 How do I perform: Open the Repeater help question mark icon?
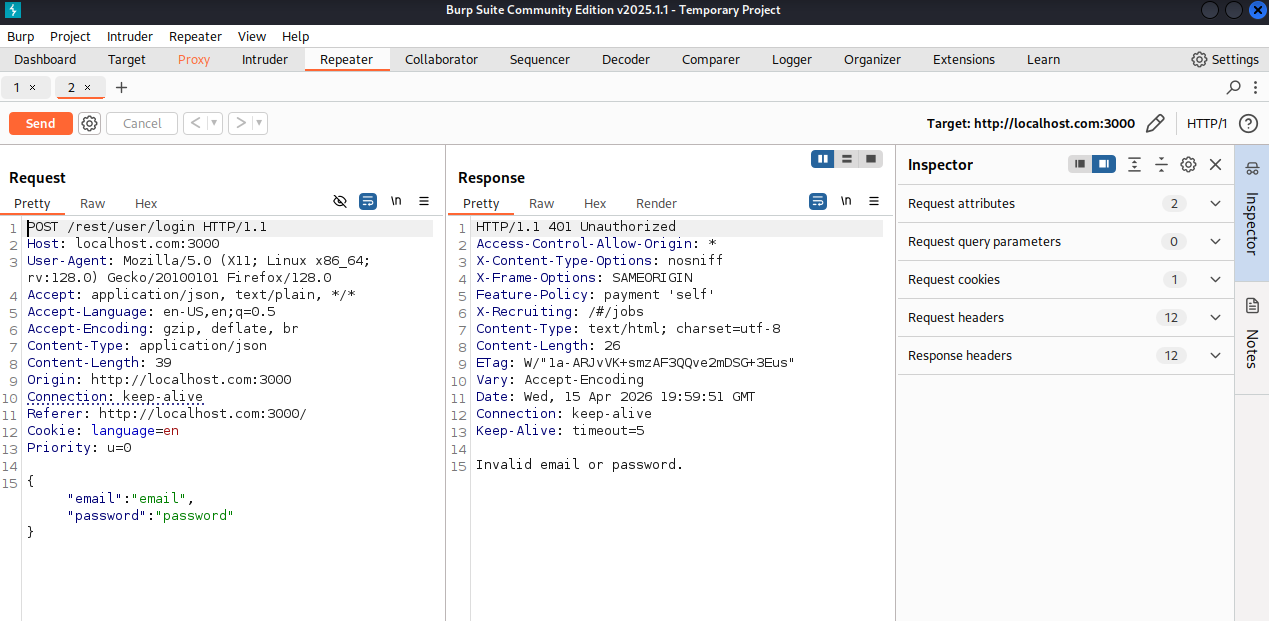tap(1248, 123)
